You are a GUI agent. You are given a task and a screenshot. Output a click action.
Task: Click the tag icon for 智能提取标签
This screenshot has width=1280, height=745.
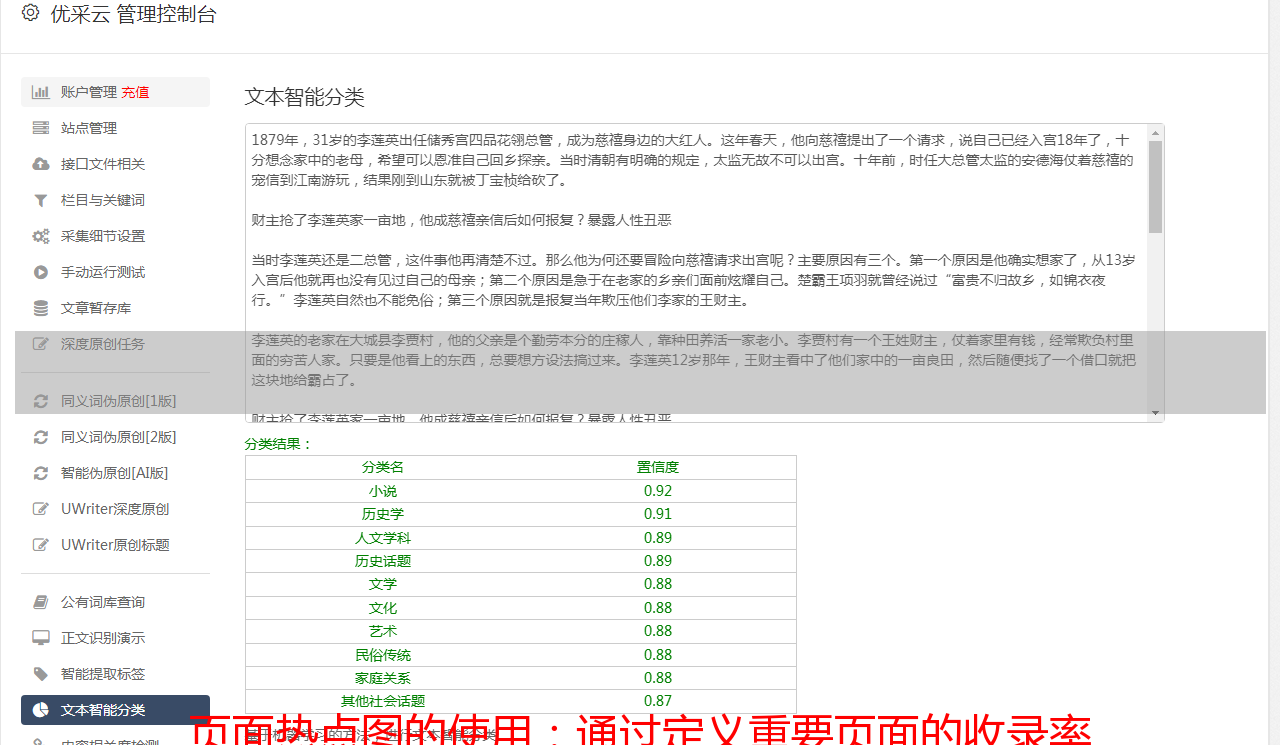(41, 674)
